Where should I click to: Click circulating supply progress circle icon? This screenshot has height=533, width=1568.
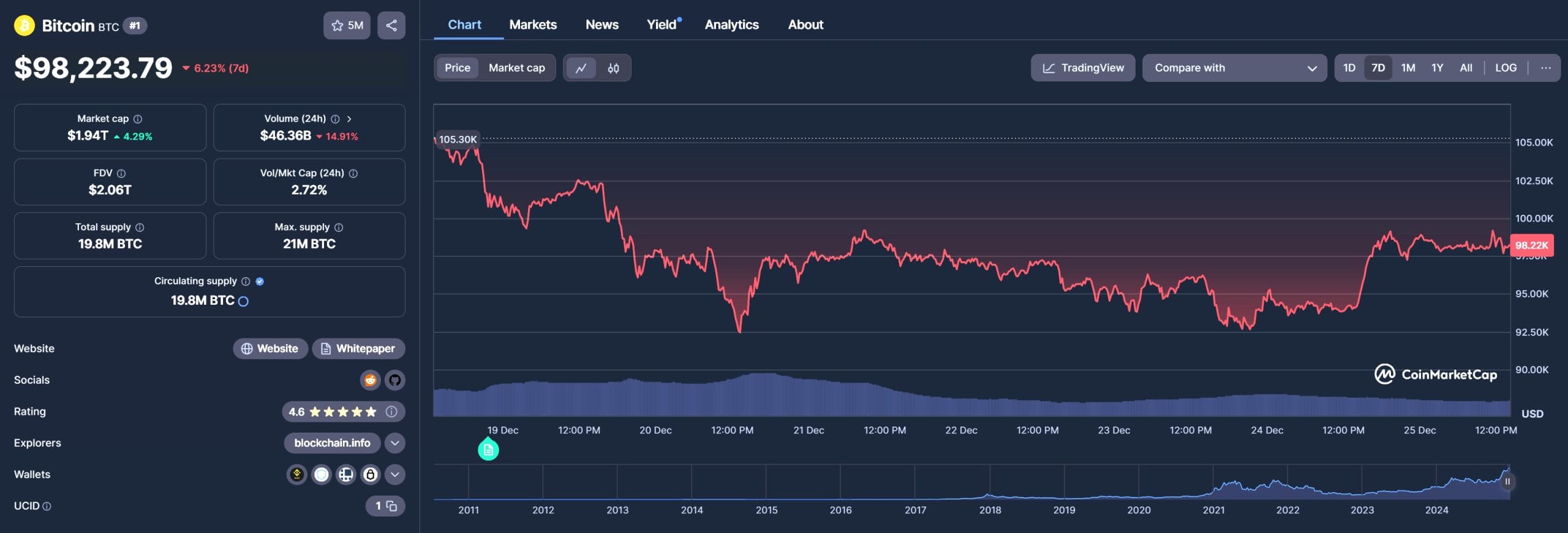[243, 301]
